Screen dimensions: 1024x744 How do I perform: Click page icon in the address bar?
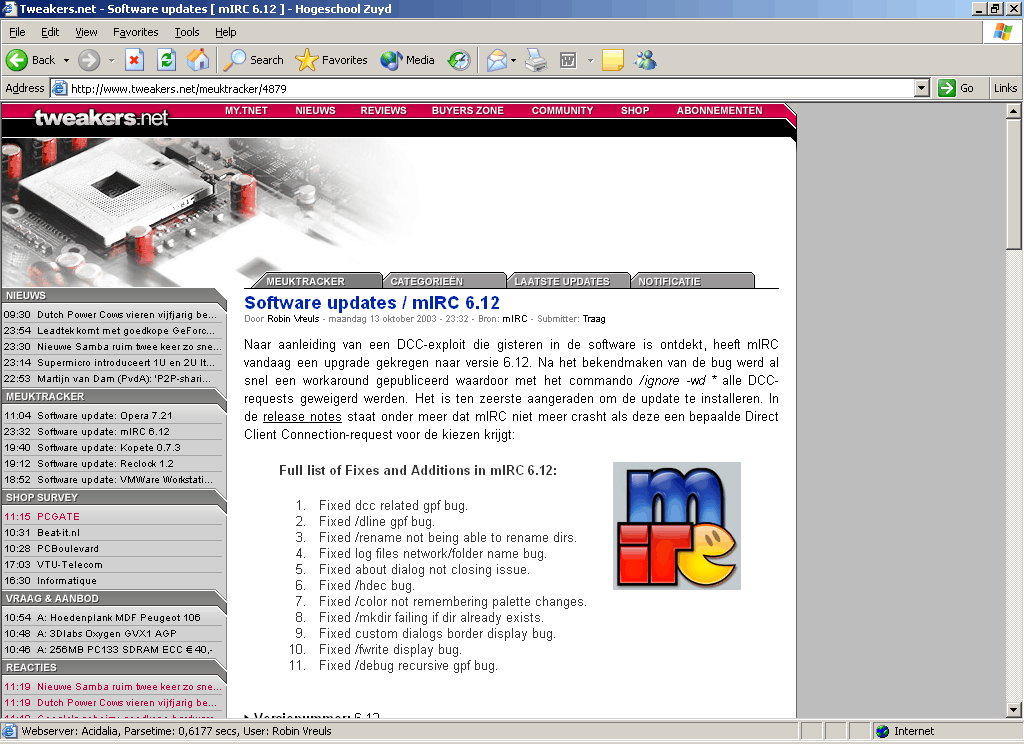click(x=59, y=88)
